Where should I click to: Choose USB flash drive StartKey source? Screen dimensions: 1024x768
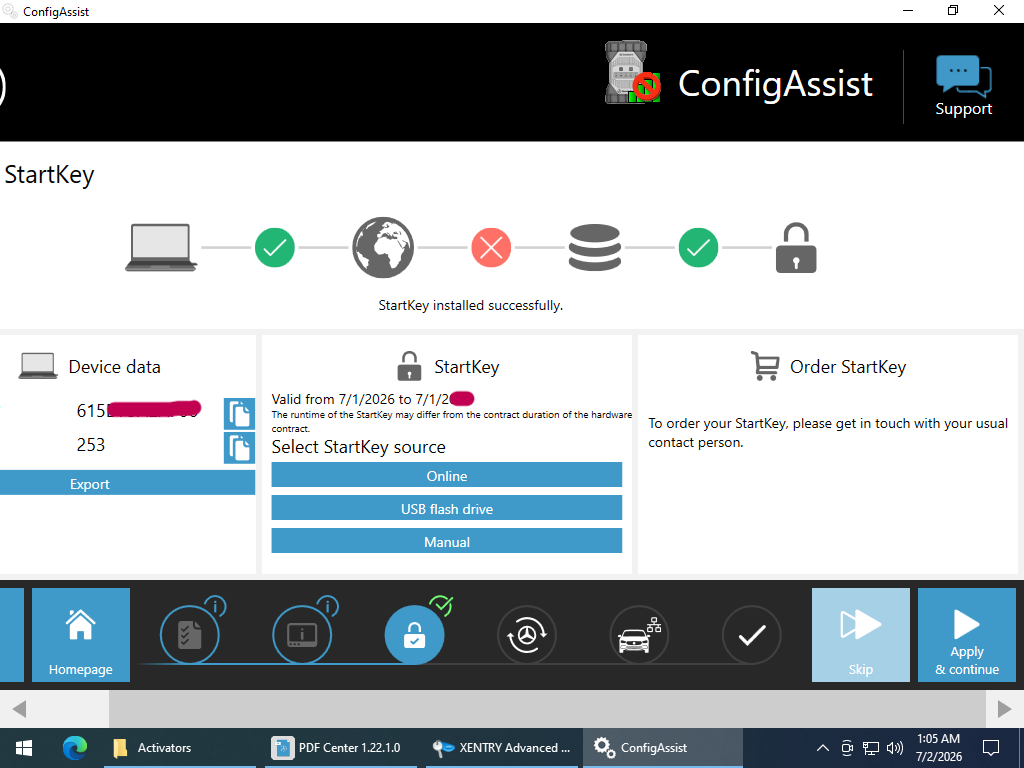tap(447, 508)
